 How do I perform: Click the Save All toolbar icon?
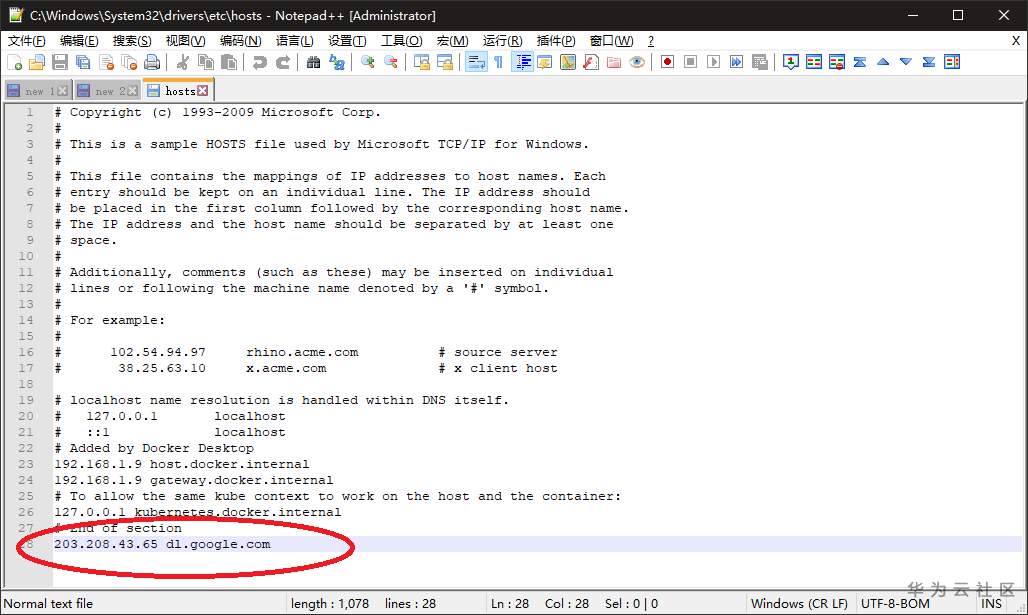pyautogui.click(x=83, y=62)
